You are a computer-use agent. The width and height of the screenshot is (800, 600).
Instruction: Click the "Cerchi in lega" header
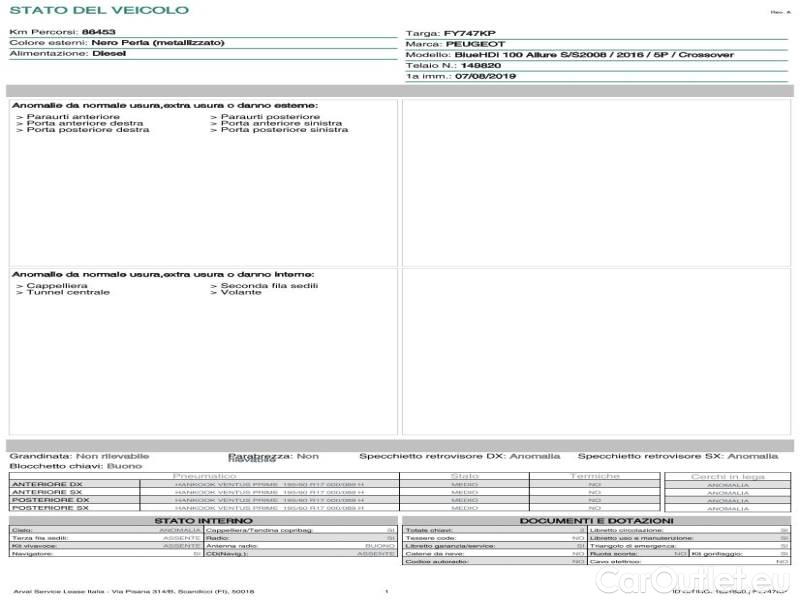(728, 477)
